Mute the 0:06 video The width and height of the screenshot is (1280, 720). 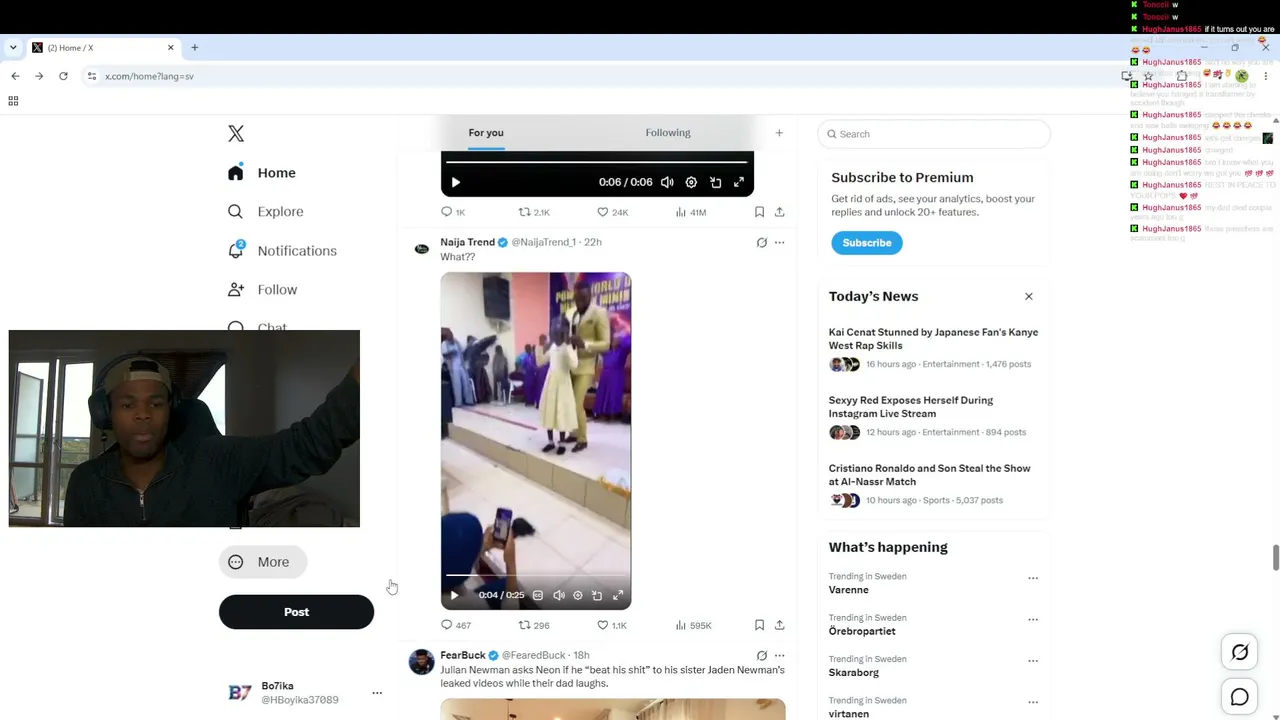click(667, 182)
